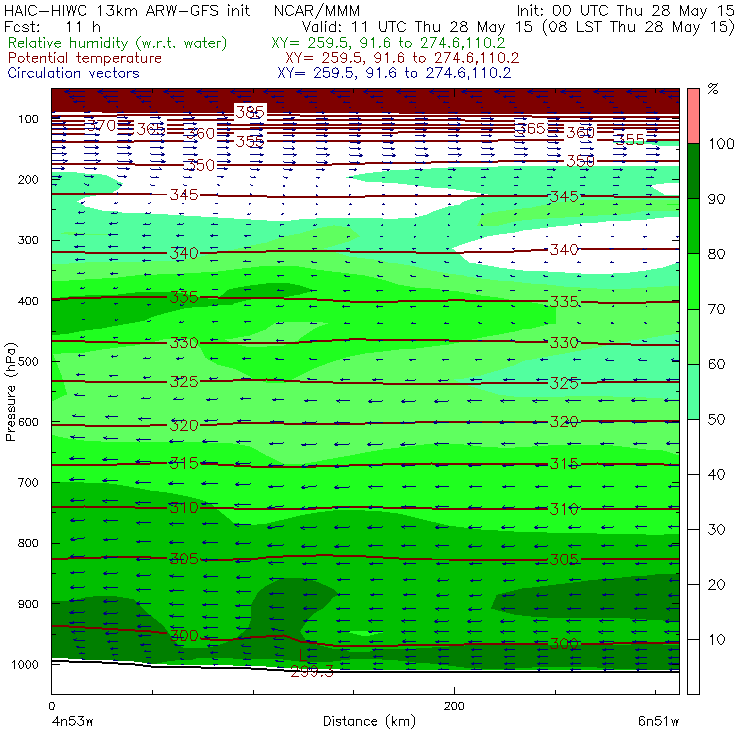Click the green XY coordinates text line
Viewport: 740px width, 740px height.
click(388, 43)
